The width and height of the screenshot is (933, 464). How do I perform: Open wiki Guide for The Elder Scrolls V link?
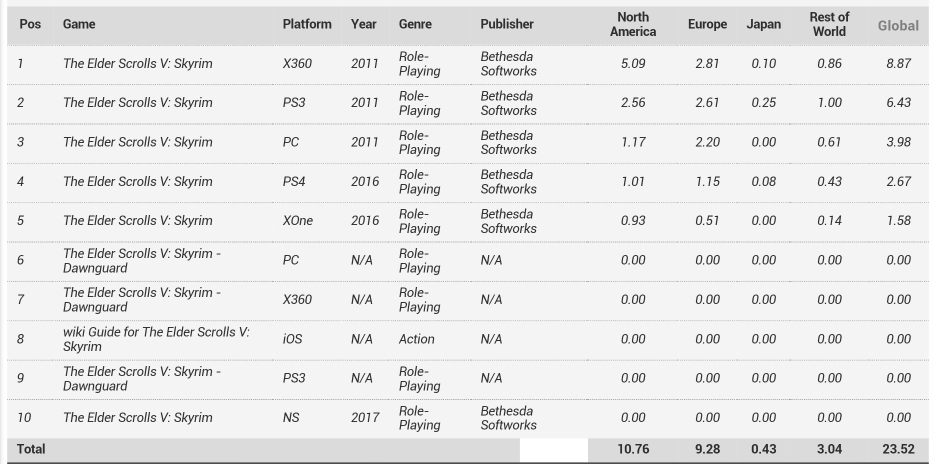pos(155,339)
